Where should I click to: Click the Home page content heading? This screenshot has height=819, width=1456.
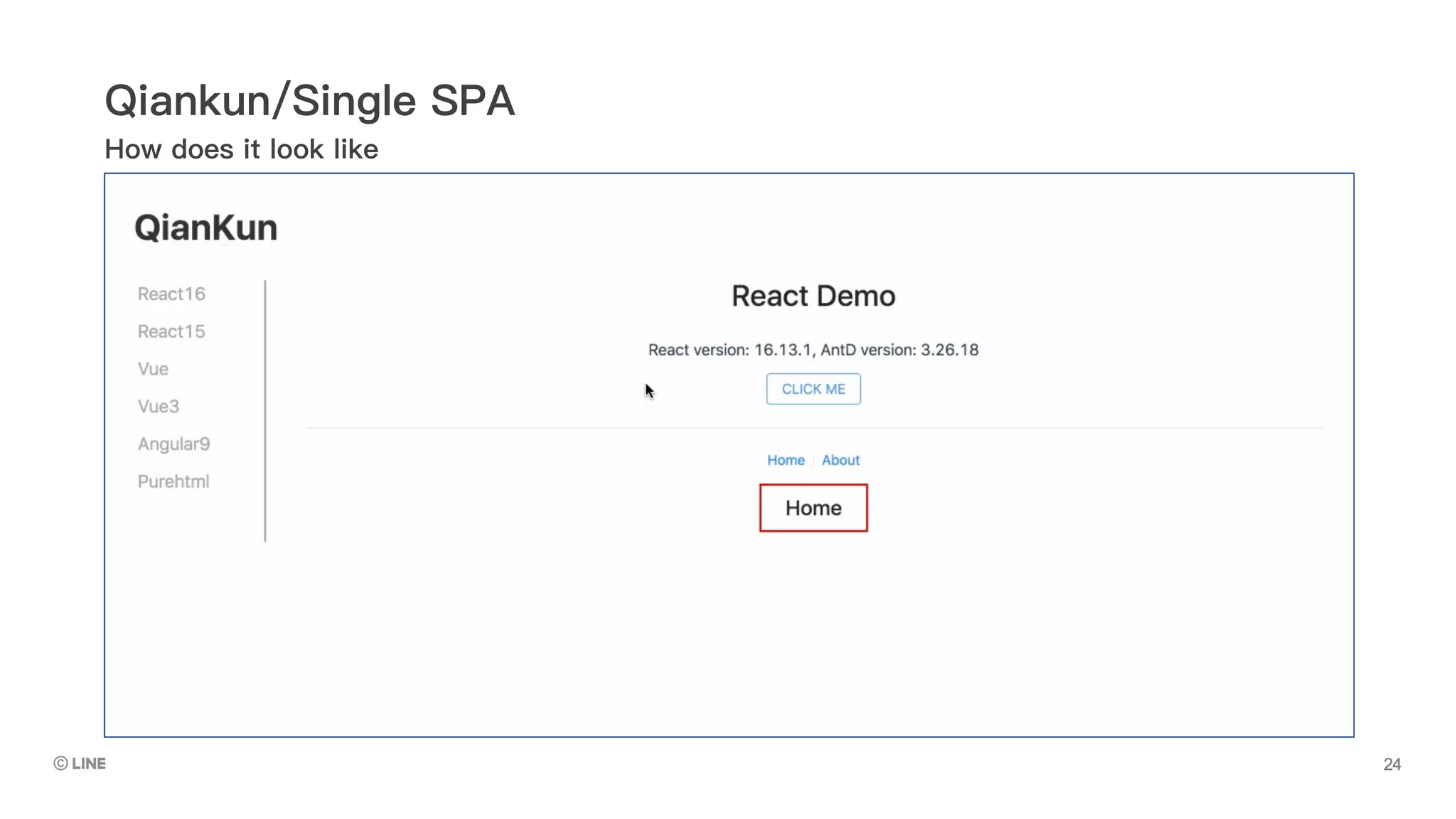[813, 508]
